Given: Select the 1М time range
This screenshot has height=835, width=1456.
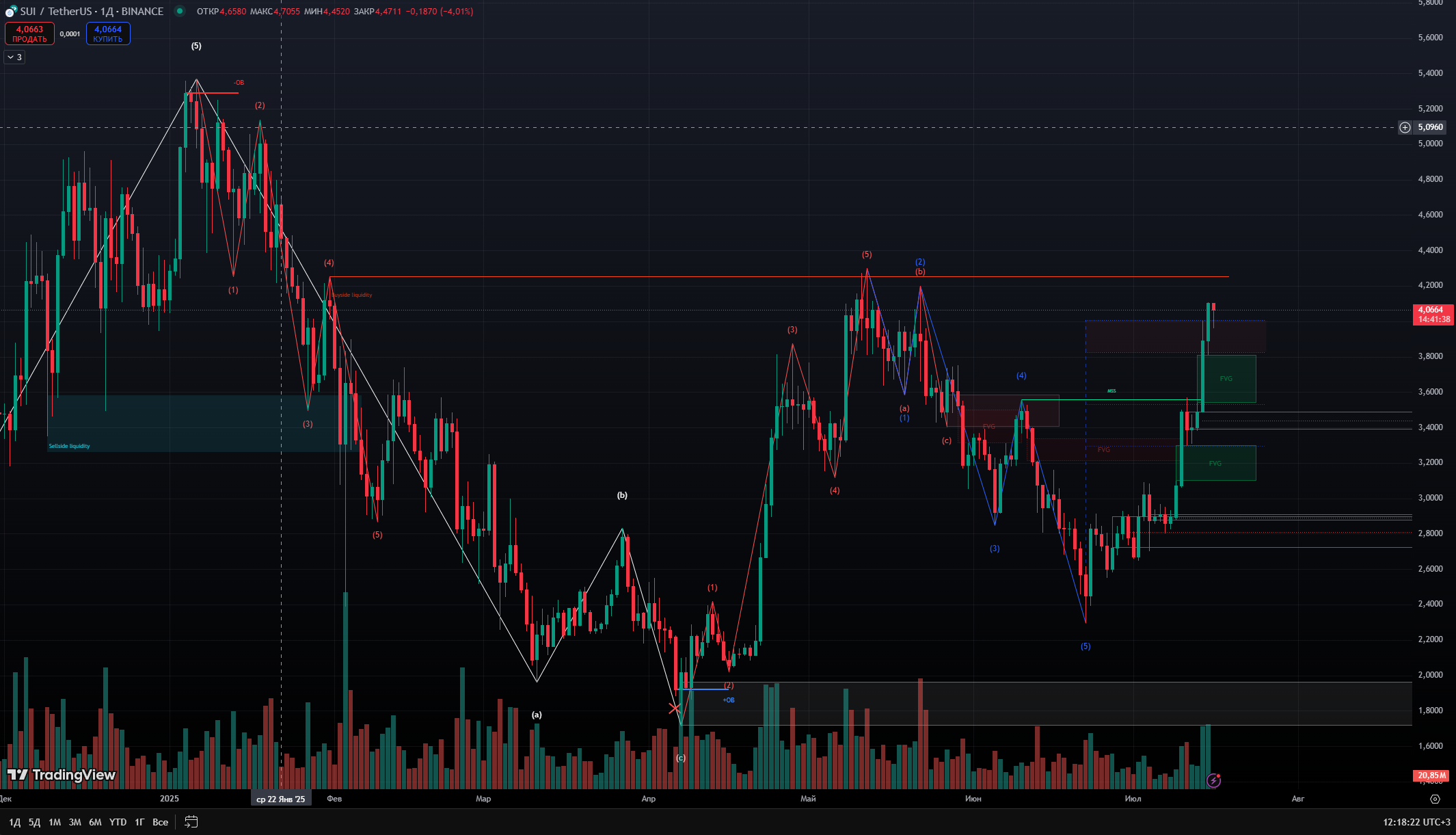Looking at the screenshot, I should 55,822.
